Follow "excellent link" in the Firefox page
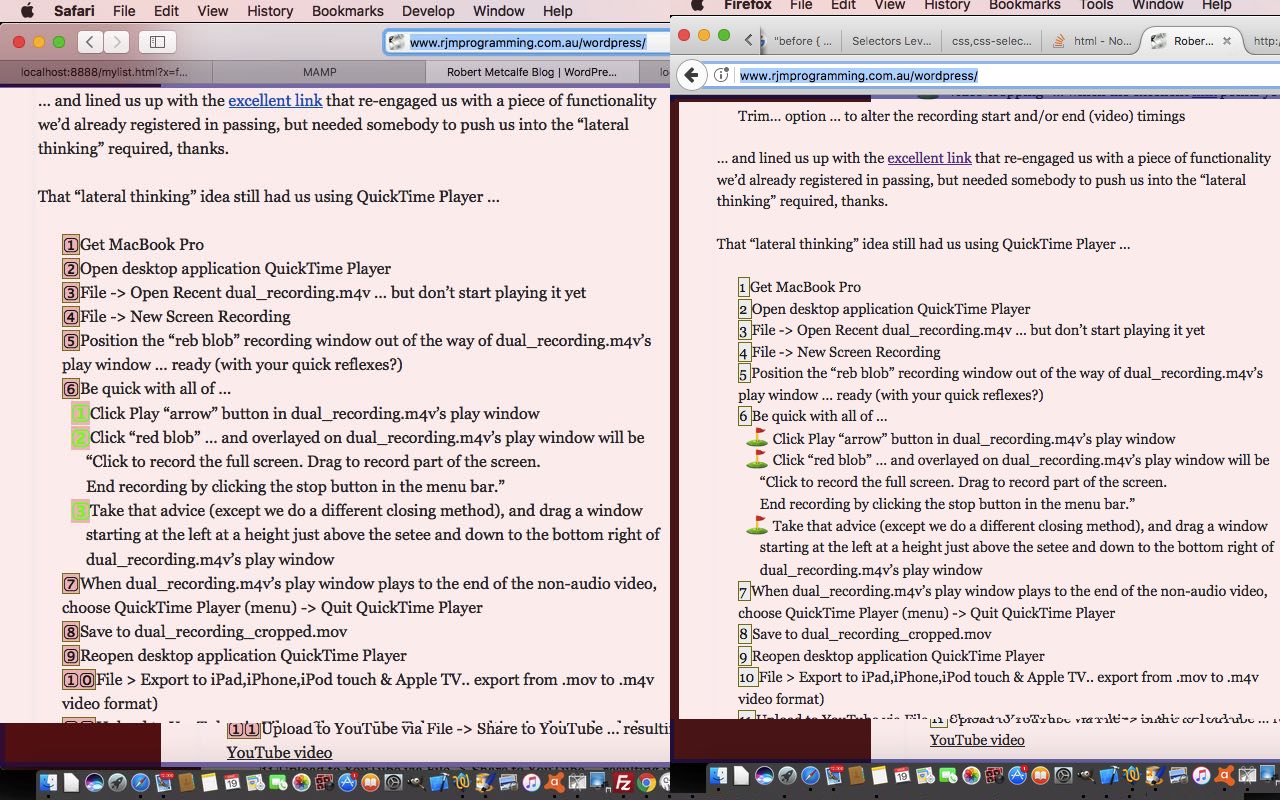 coord(929,158)
